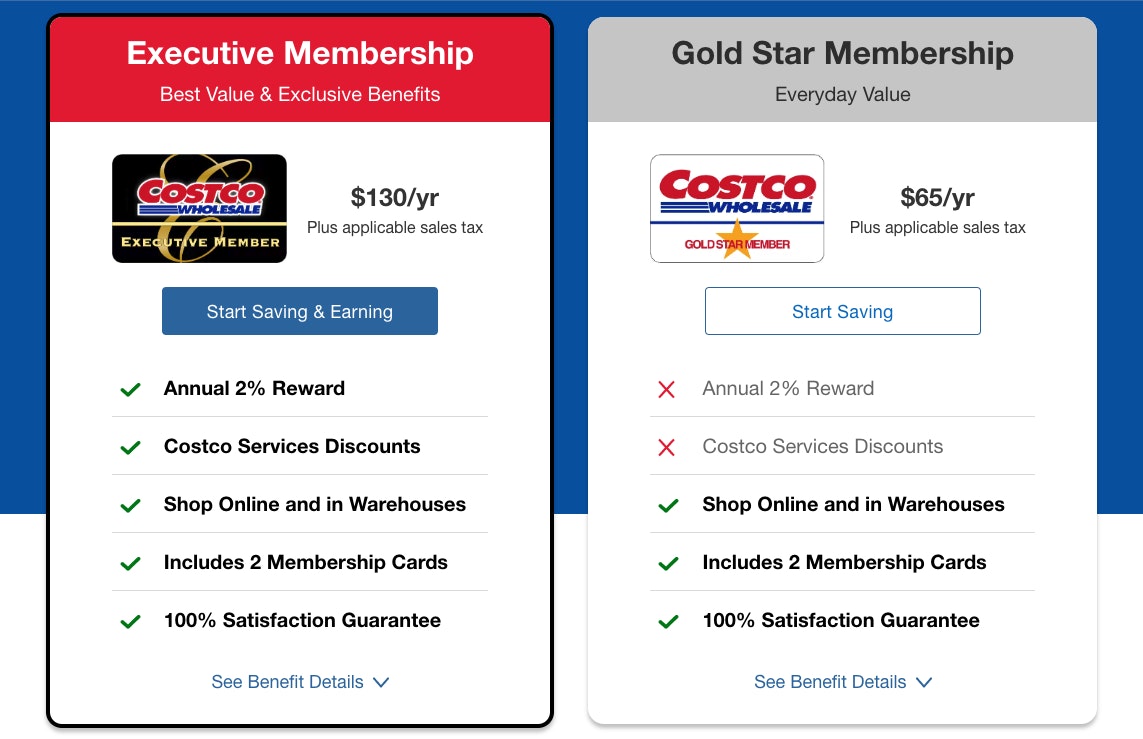Viewport: 1143px width, 739px height.
Task: Click Executive Shop Online and in Warehouses row
Action: pos(300,504)
